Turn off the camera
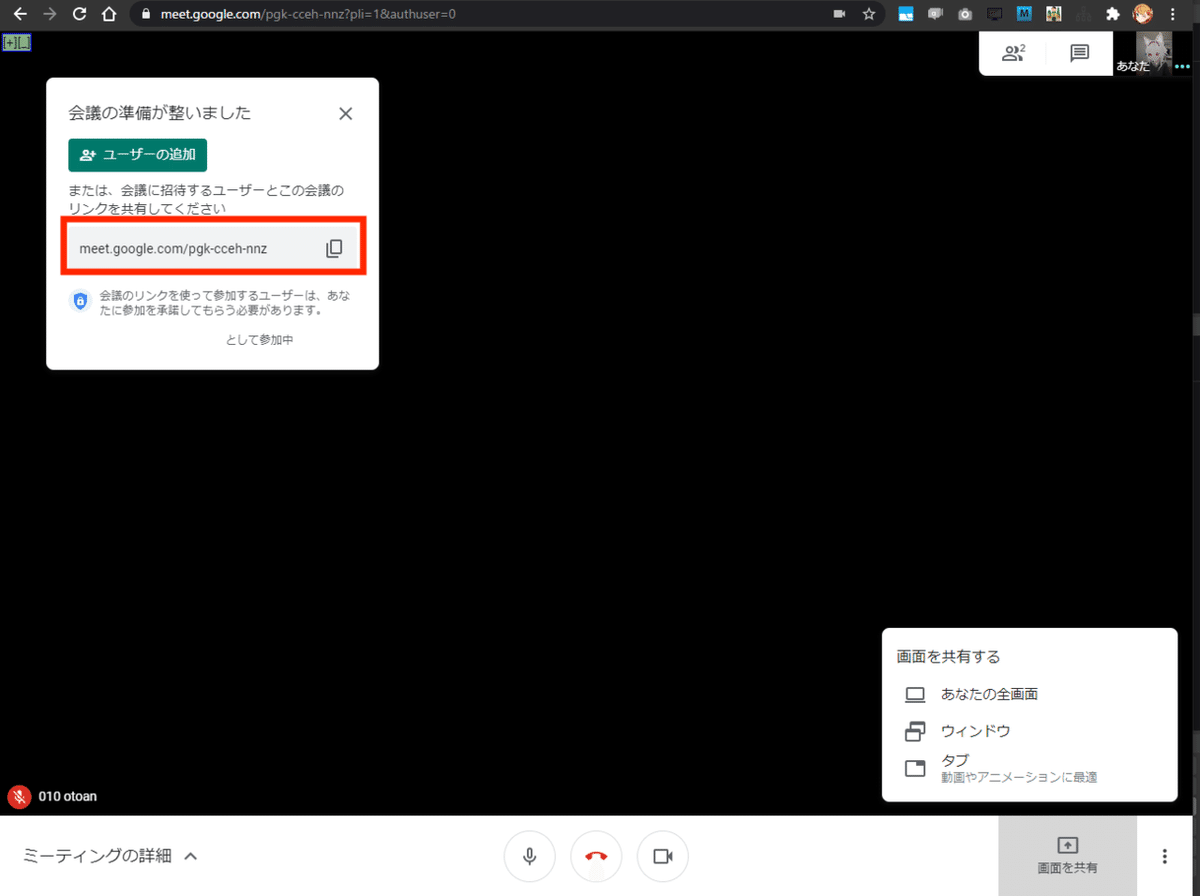This screenshot has height=896, width=1200. pyautogui.click(x=663, y=856)
